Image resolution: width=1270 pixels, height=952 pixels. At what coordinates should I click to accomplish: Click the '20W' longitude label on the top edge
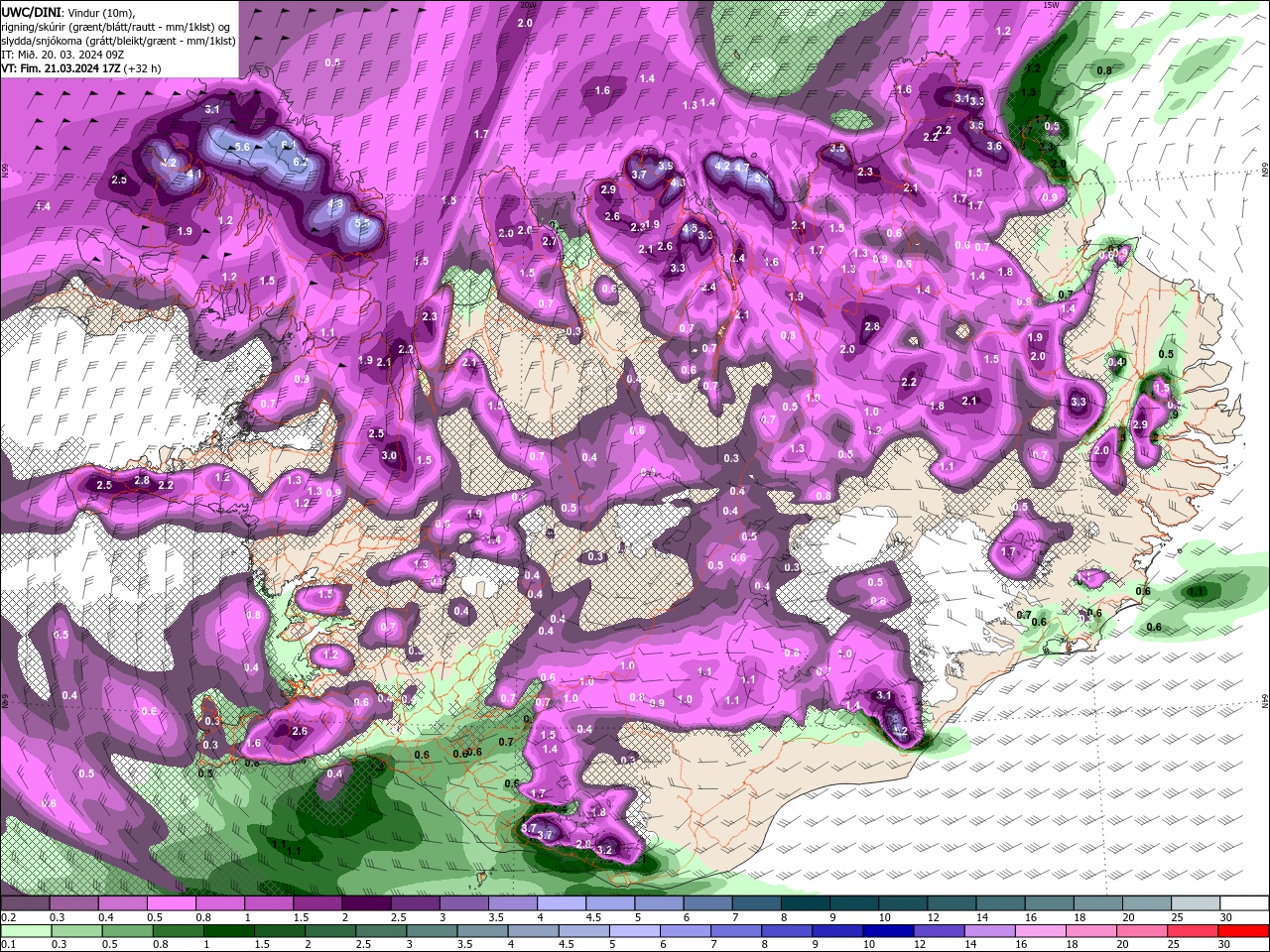click(x=526, y=4)
